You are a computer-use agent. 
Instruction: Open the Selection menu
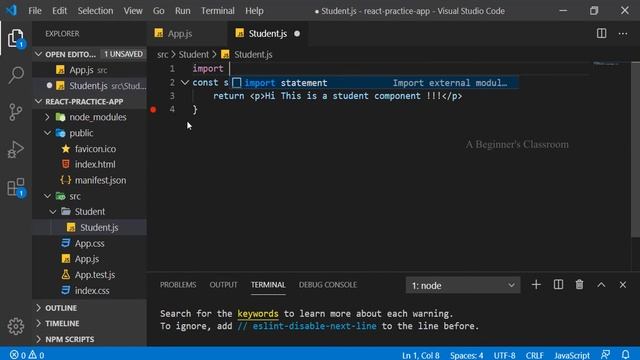(x=96, y=11)
